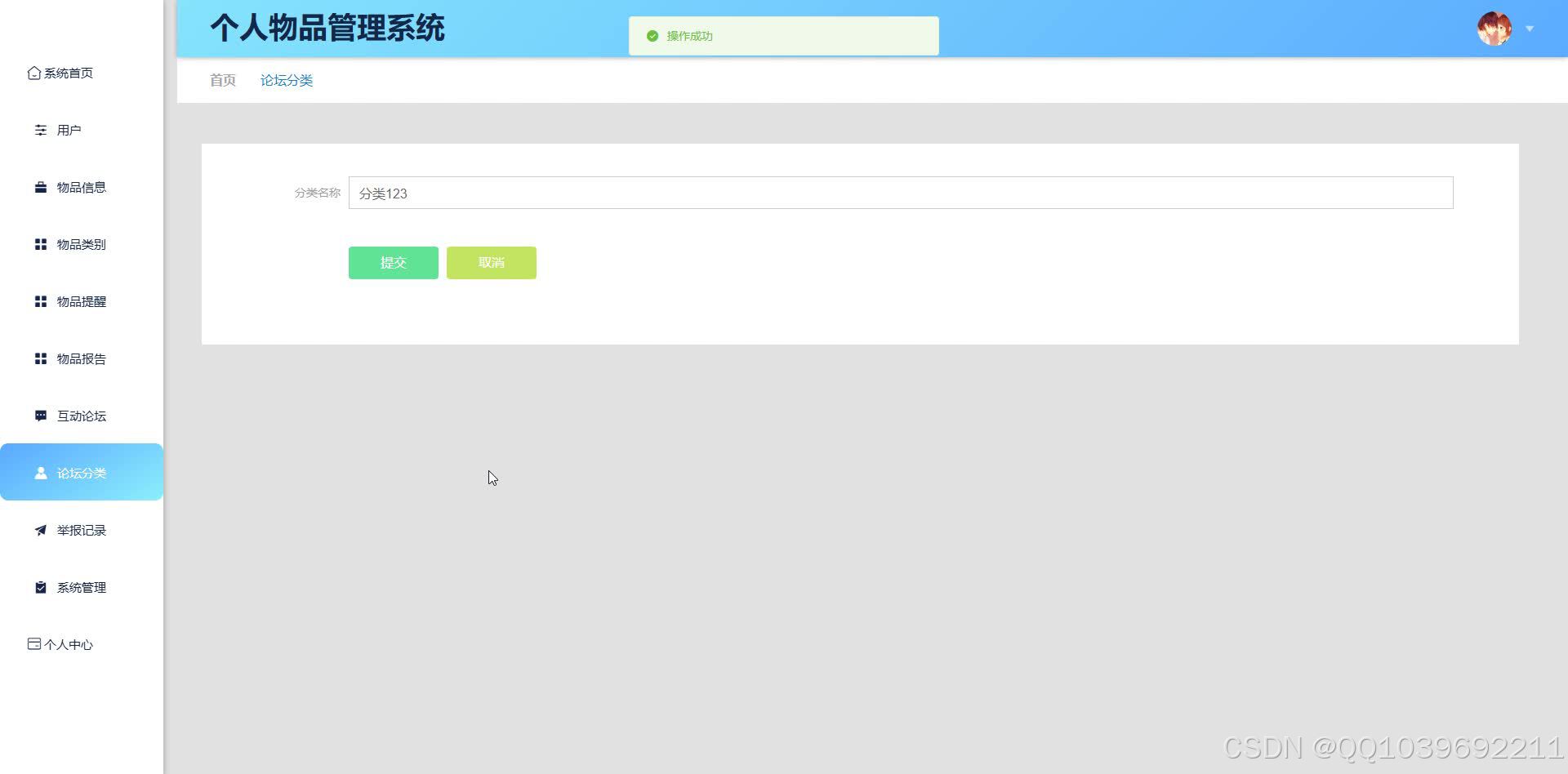The image size is (1568, 774).
Task: Open 物品提醒 menu entry
Action: 82,301
